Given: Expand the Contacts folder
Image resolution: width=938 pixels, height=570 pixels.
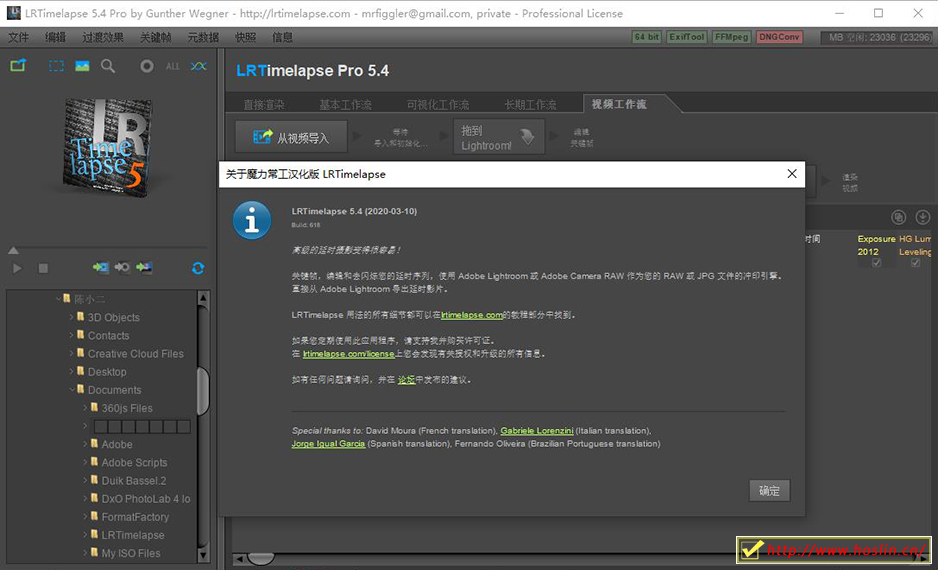Looking at the screenshot, I should click(71, 335).
